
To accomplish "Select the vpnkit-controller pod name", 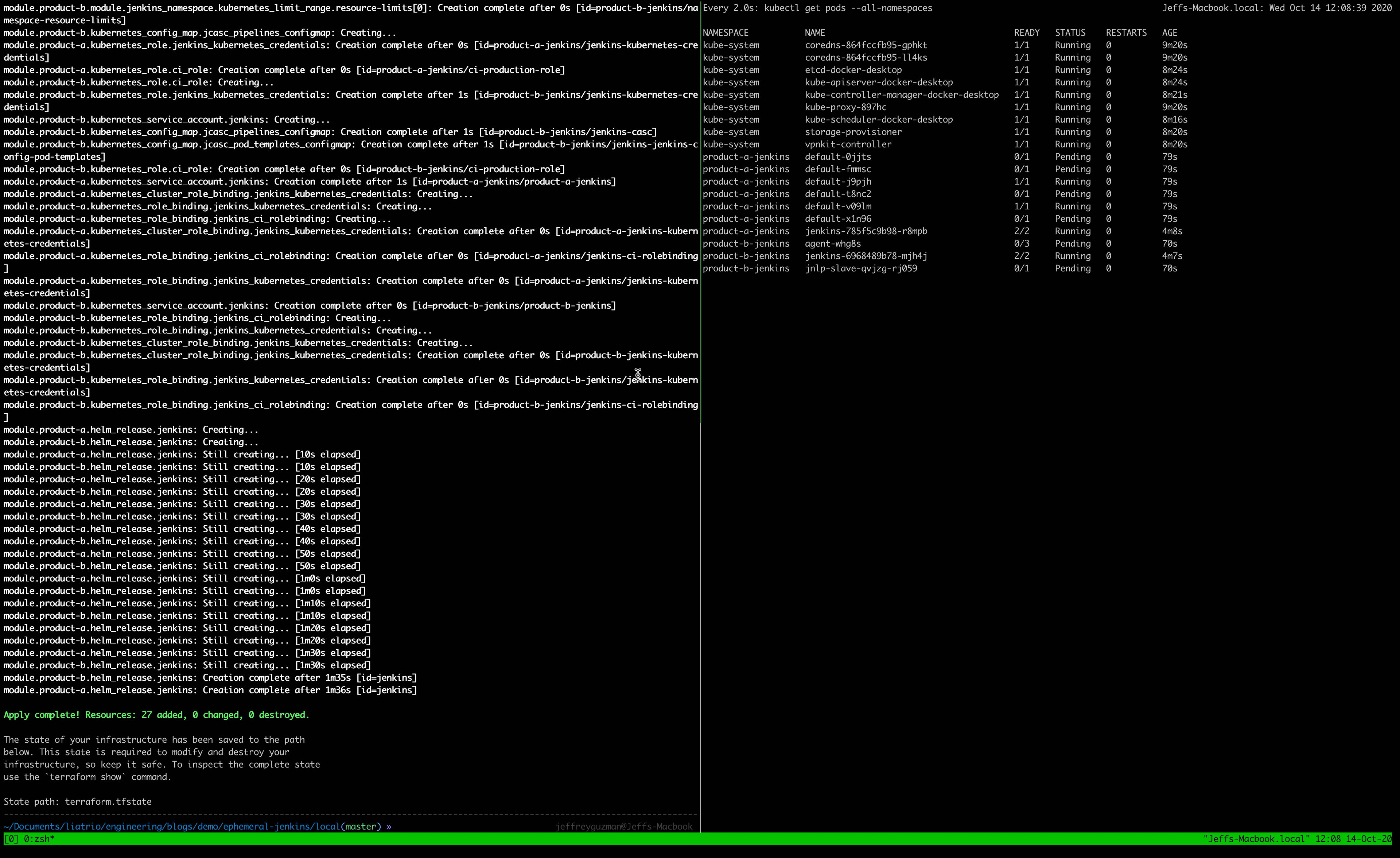I will tap(848, 144).
